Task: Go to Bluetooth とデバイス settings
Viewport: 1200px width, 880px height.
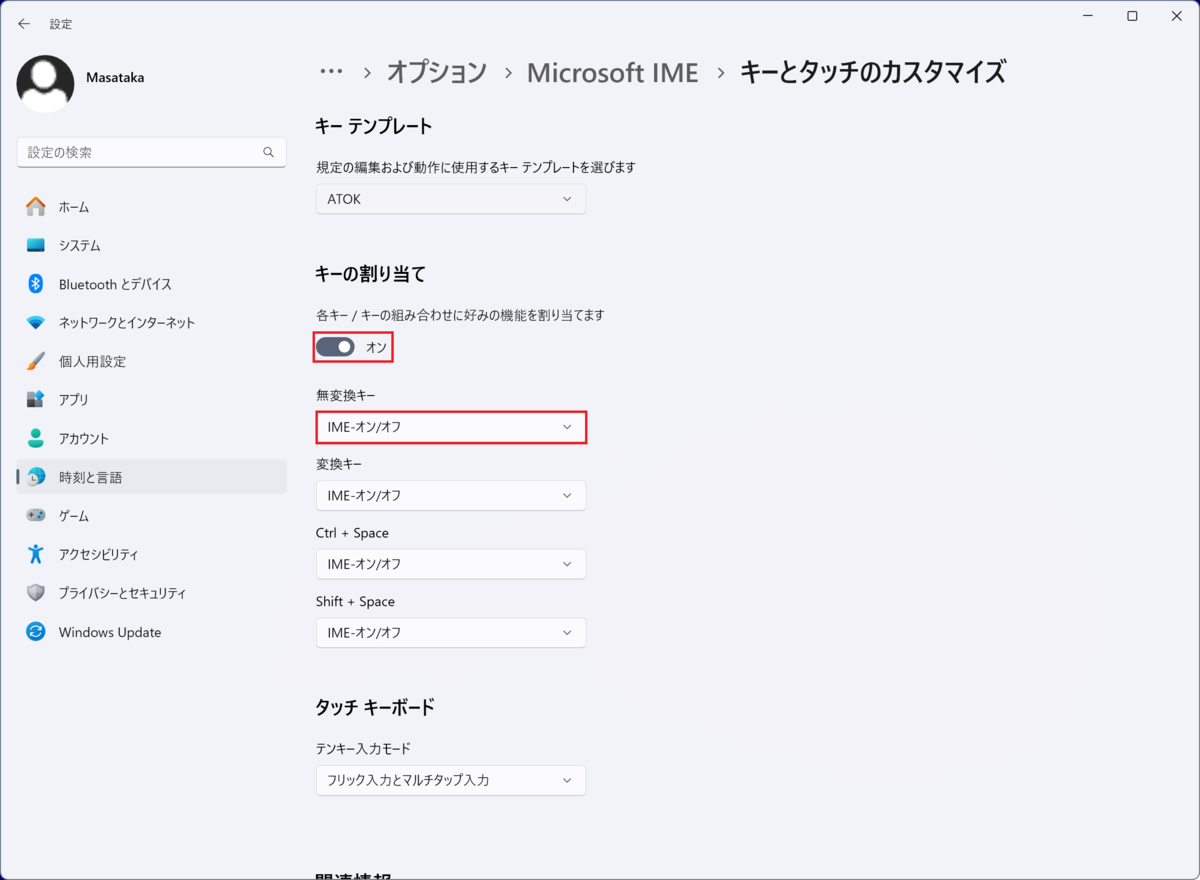Action: 115,285
